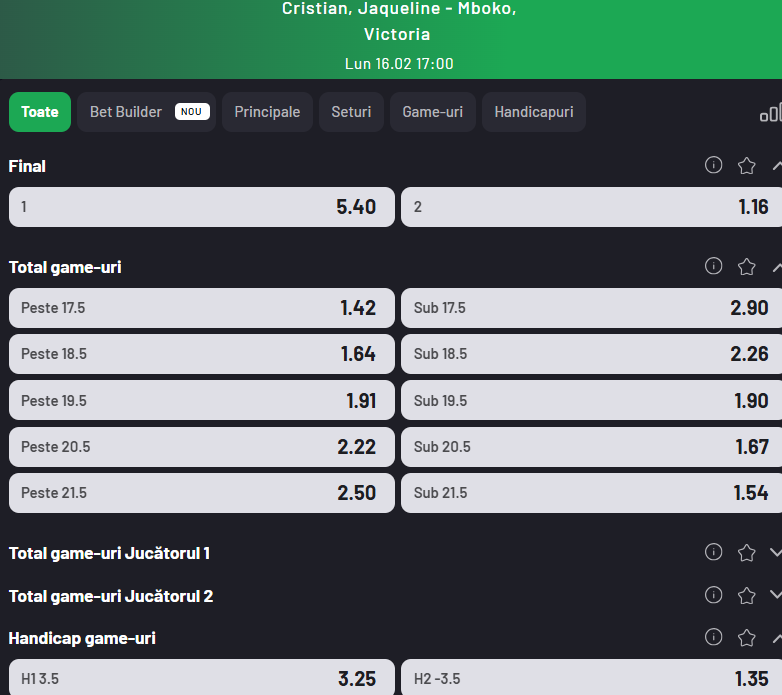Image resolution: width=782 pixels, height=695 pixels.
Task: Open the Bet Builder tab
Action: click(x=148, y=112)
